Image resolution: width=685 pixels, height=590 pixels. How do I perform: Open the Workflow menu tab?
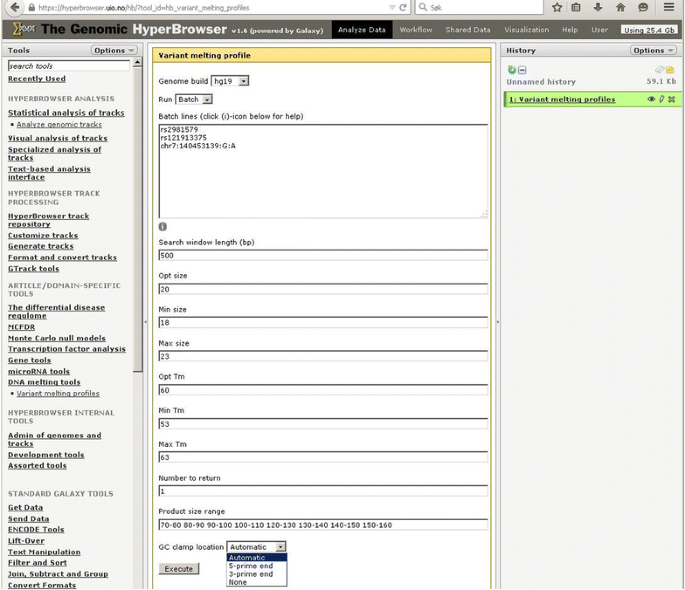click(x=416, y=30)
